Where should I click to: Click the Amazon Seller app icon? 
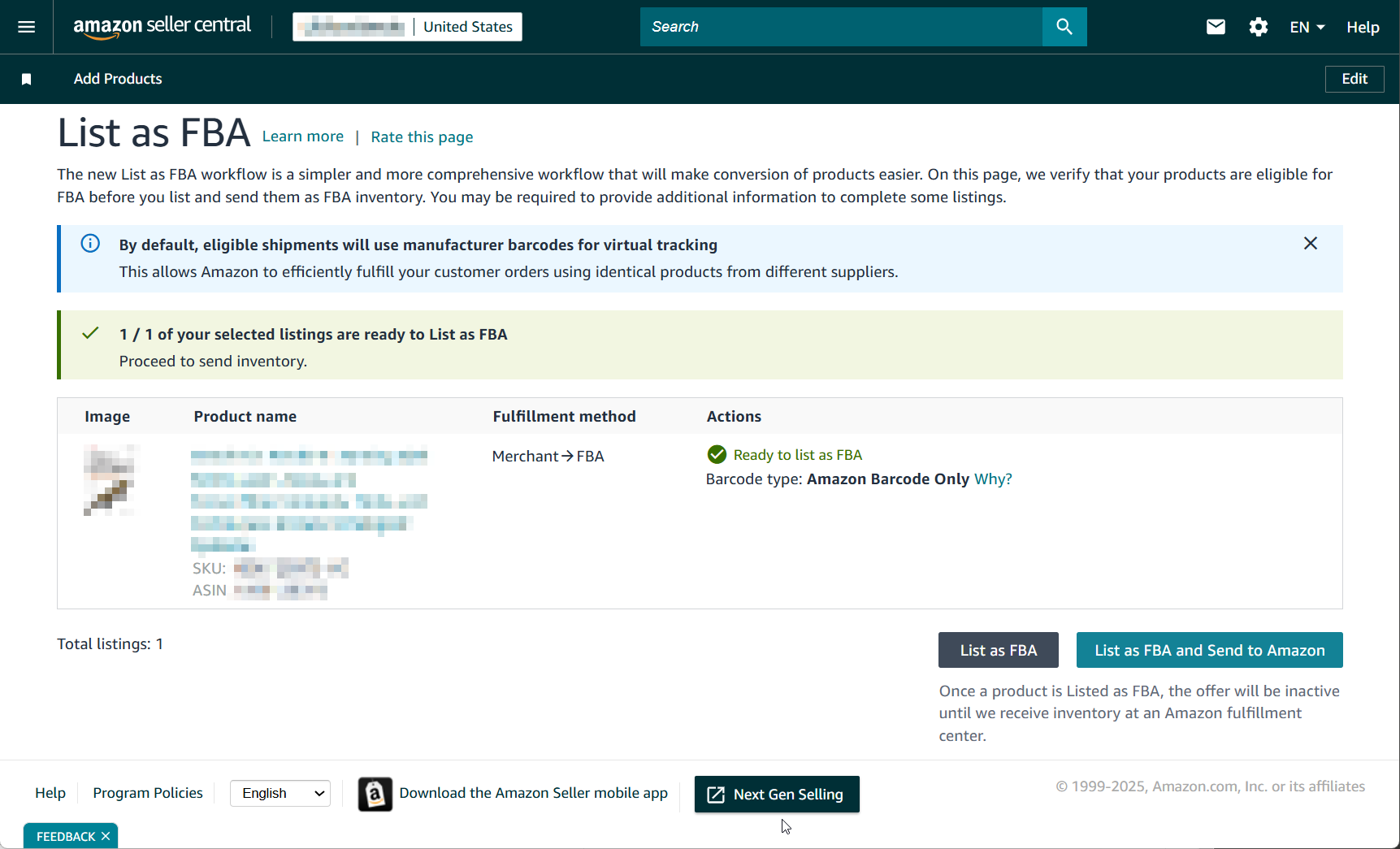[x=375, y=794]
